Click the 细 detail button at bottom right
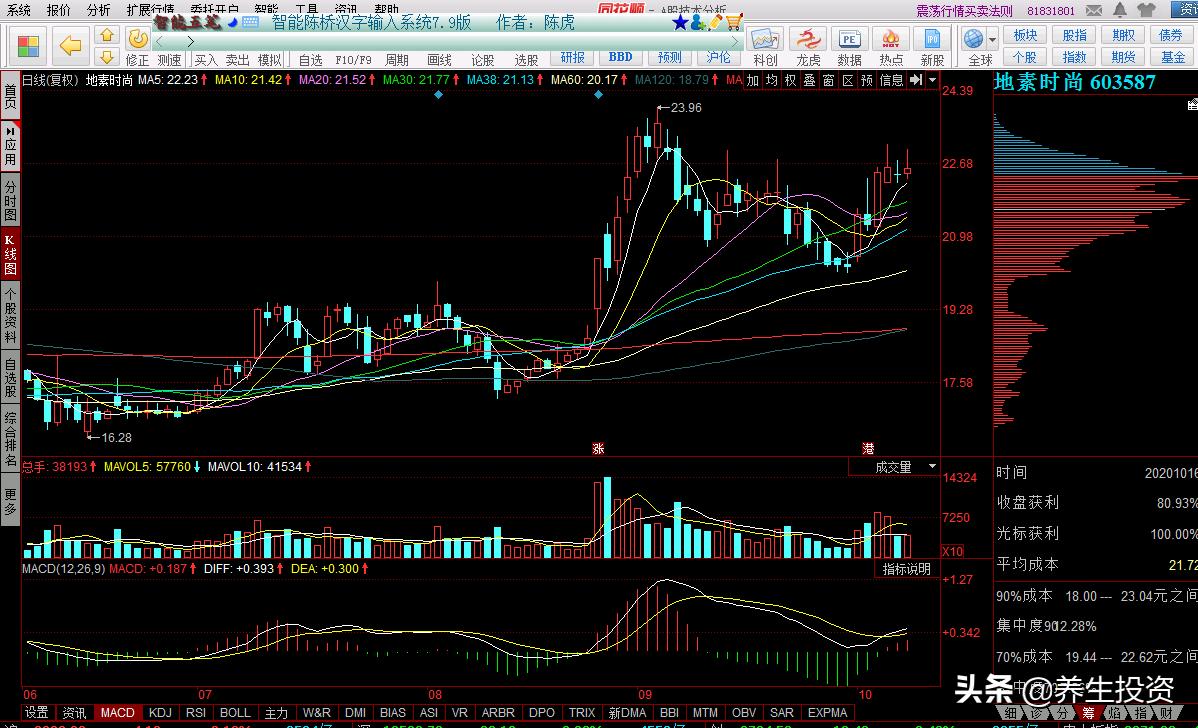Screen dimensions: 1198x728 (1010, 713)
